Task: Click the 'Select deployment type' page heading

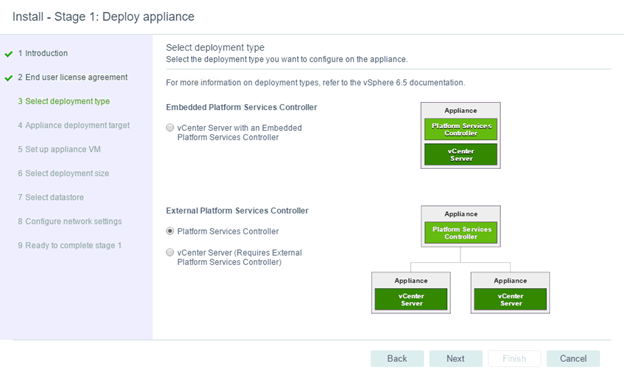Action: tap(215, 47)
